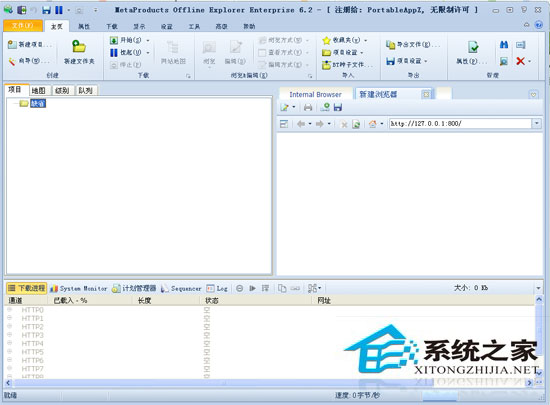550x405 pixels.
Task: Click the play icon in the download progress toolbar
Action: [252, 288]
